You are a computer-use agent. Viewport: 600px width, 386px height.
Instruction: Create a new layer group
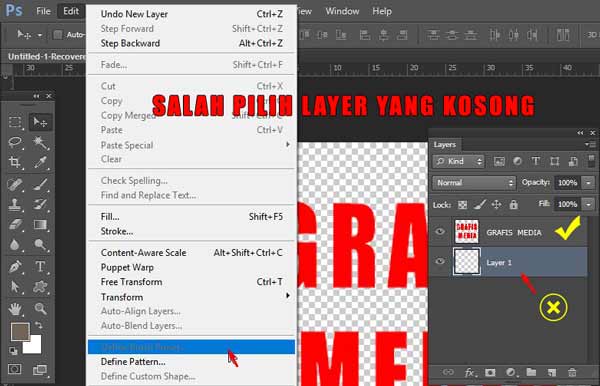[531, 372]
